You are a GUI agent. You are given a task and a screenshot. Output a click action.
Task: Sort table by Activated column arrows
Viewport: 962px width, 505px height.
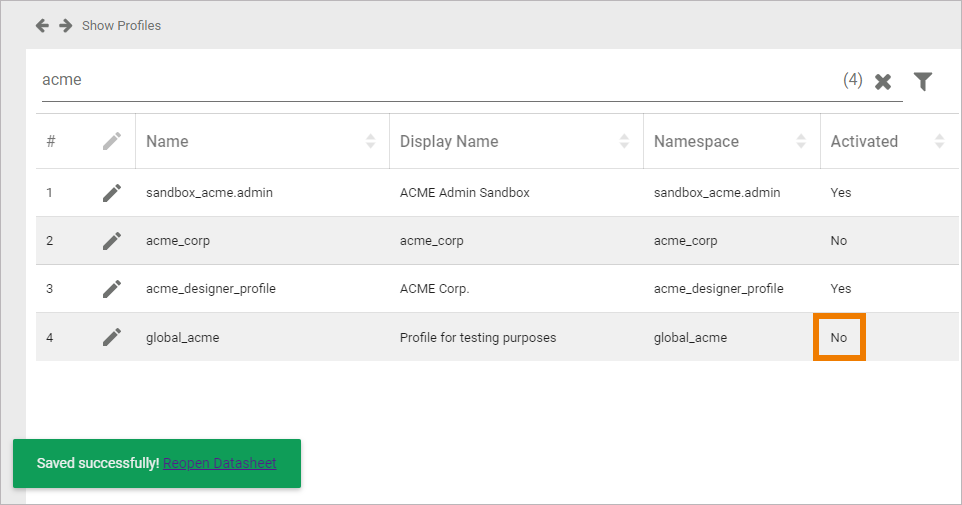939,142
